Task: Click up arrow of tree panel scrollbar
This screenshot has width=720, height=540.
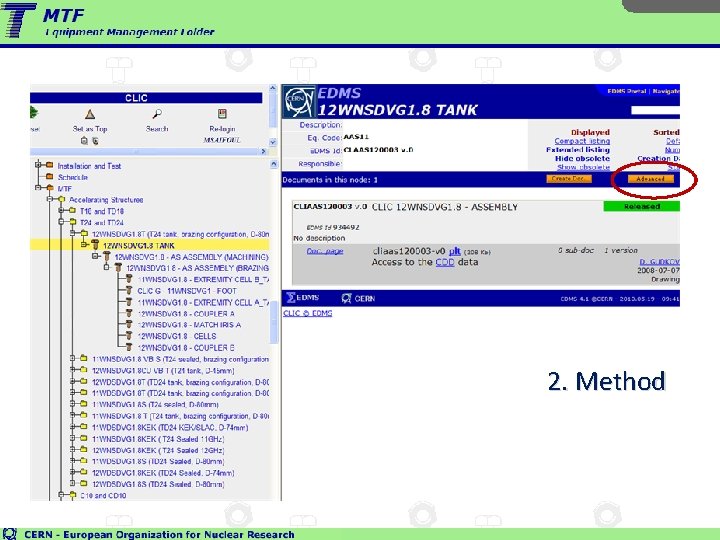Action: click(274, 164)
